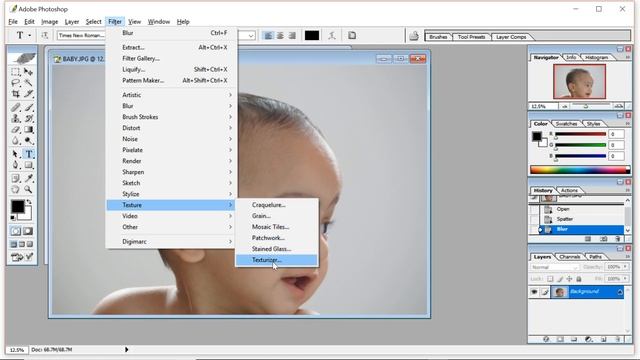Toggle lock transparent pixels in Layers
The image size is (640, 360).
550,279
